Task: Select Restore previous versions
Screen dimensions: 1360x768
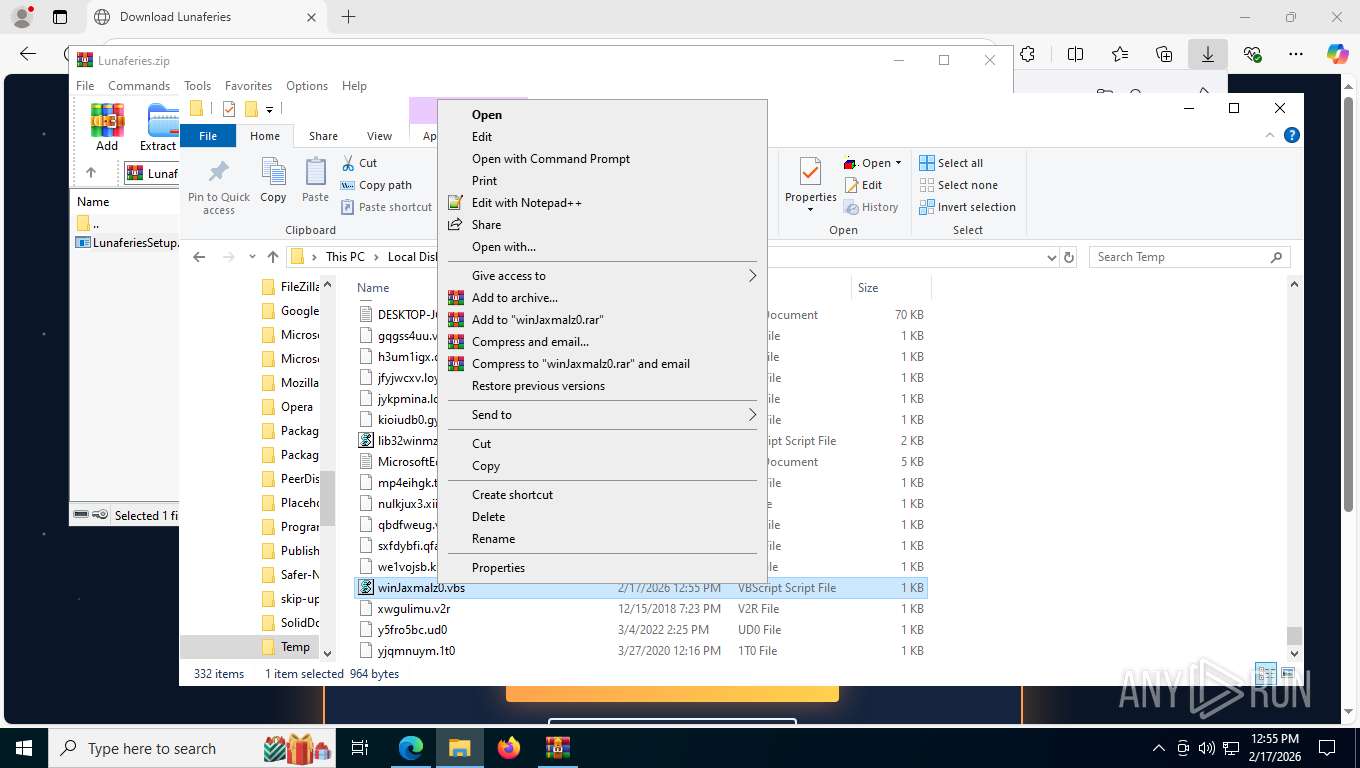Action: point(538,386)
